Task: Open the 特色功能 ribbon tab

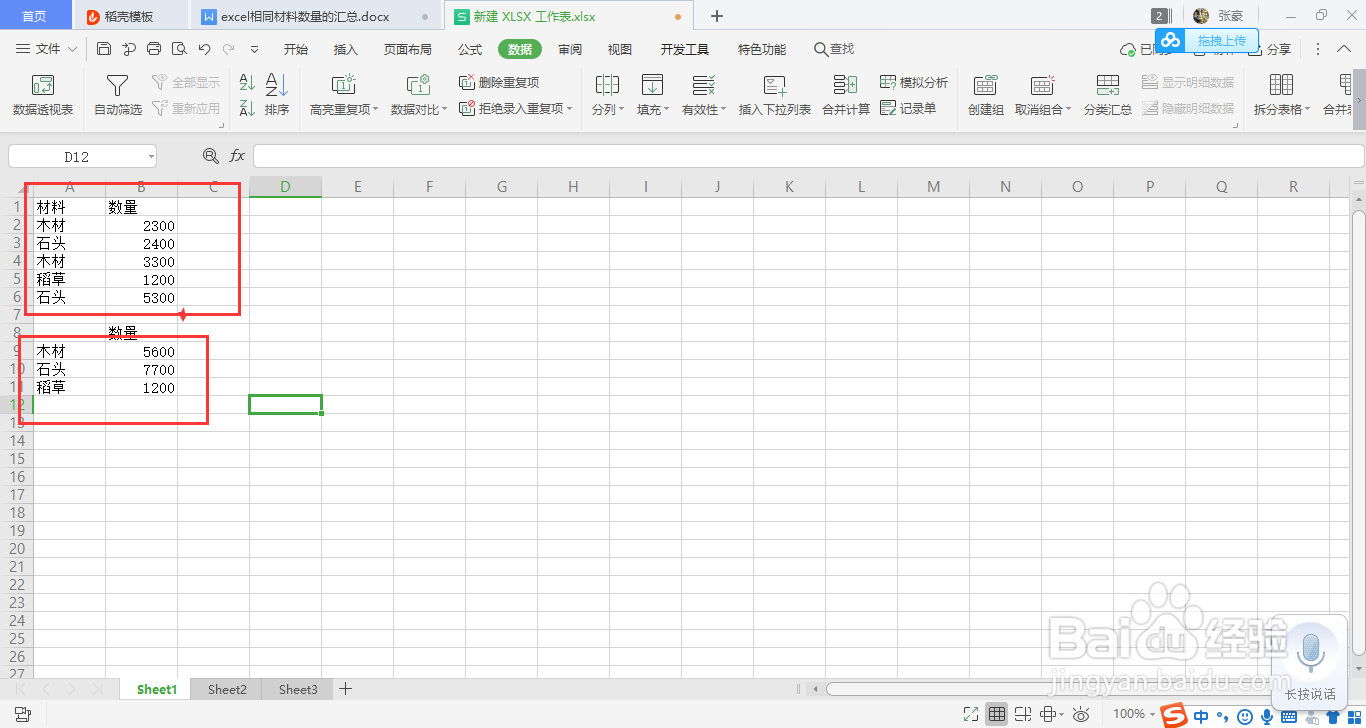Action: point(762,49)
